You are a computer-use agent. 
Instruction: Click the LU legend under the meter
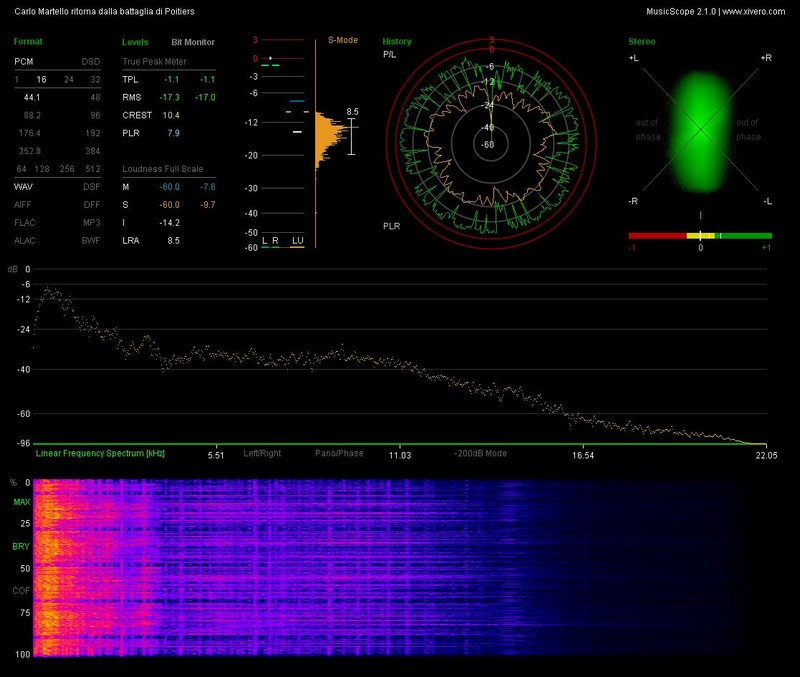[x=297, y=240]
